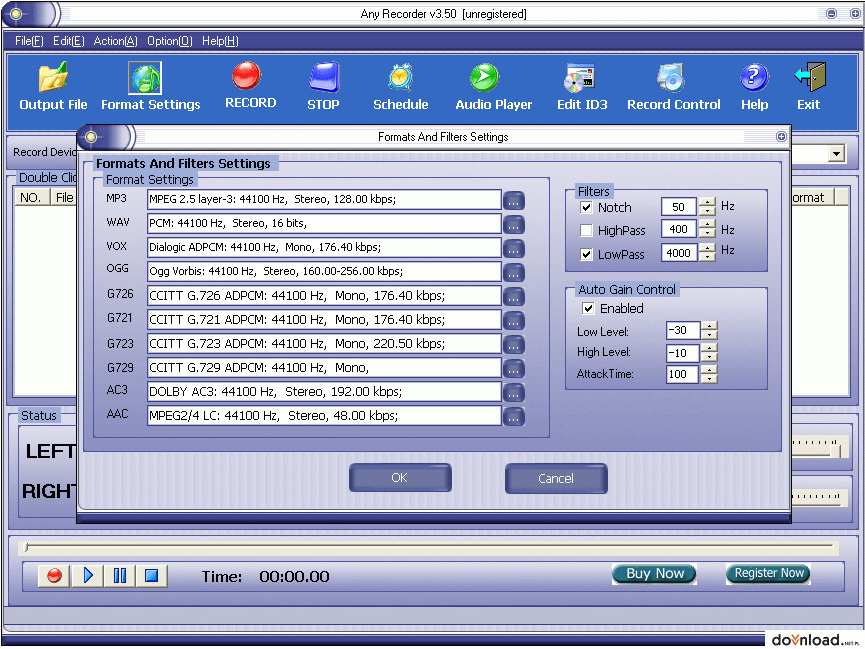The image size is (865, 649).
Task: Open G726 format options ellipsis button
Action: pyautogui.click(x=514, y=297)
